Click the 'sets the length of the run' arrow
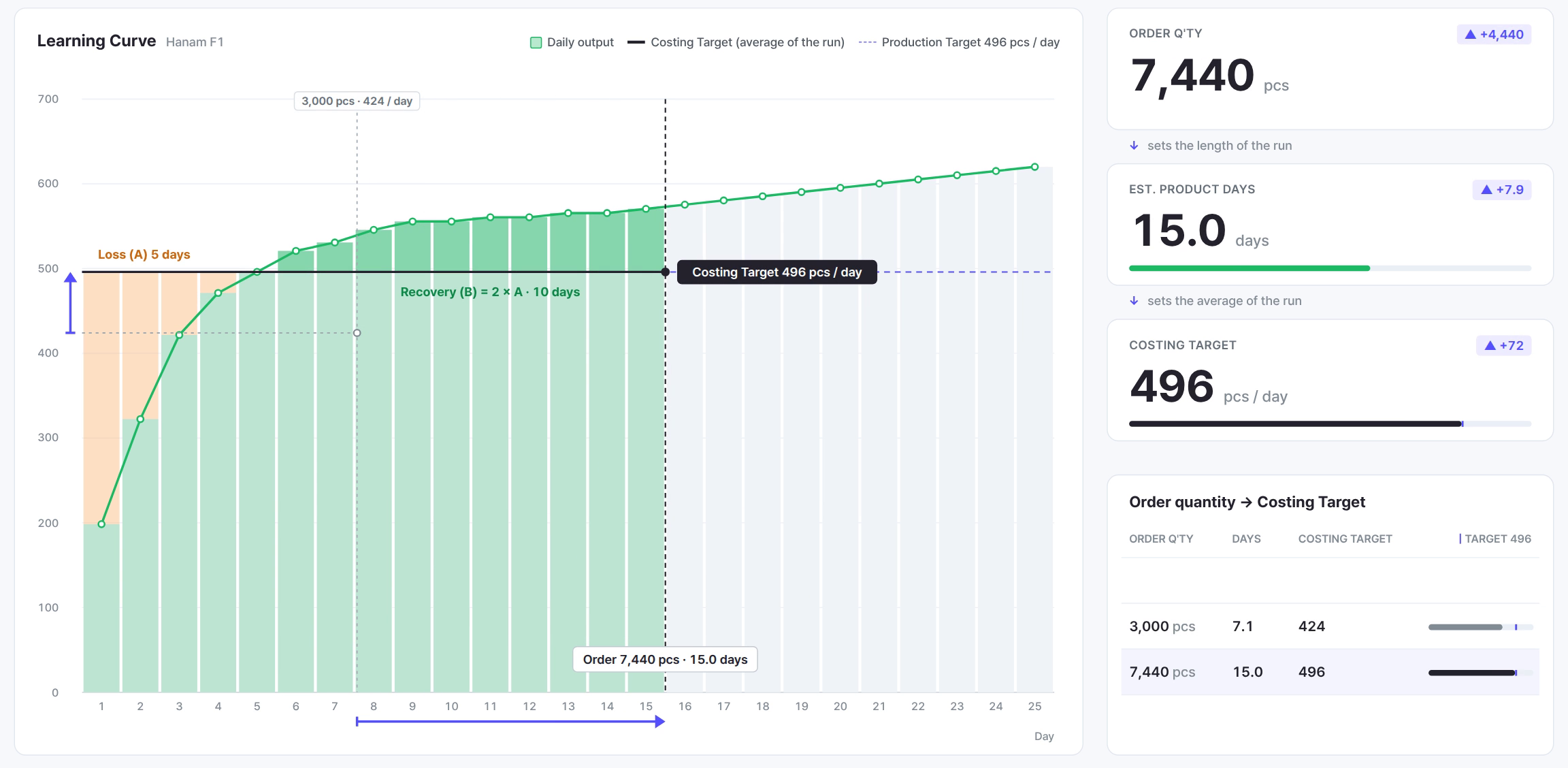 [x=1134, y=146]
